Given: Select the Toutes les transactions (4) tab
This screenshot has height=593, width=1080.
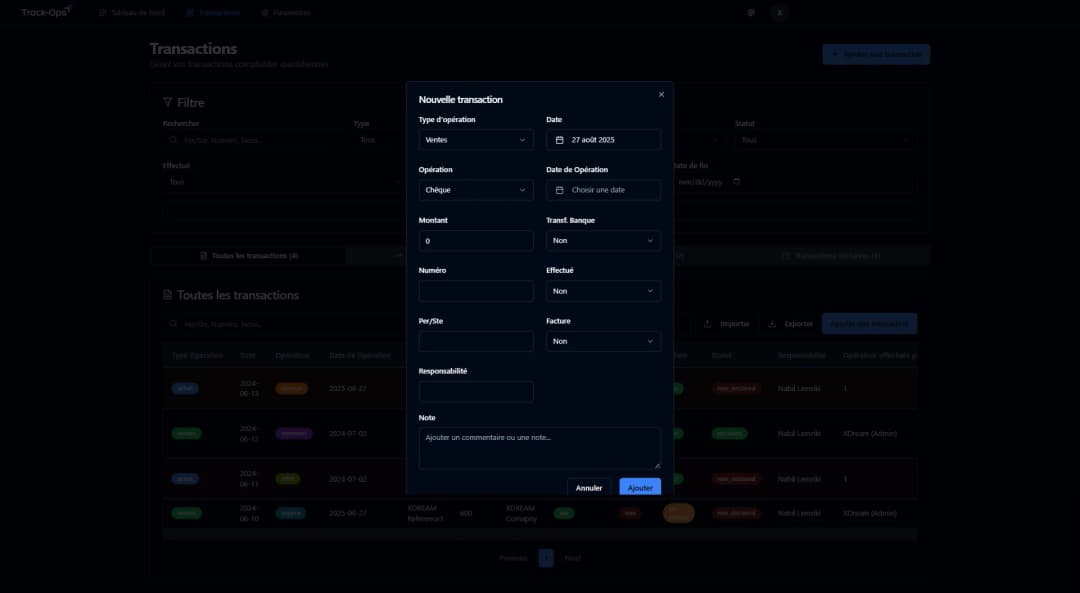Looking at the screenshot, I should click(246, 255).
